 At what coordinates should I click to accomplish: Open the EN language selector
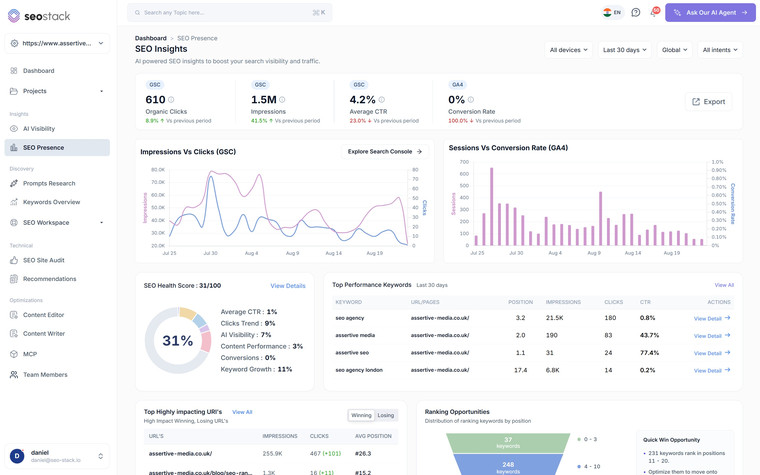[612, 13]
